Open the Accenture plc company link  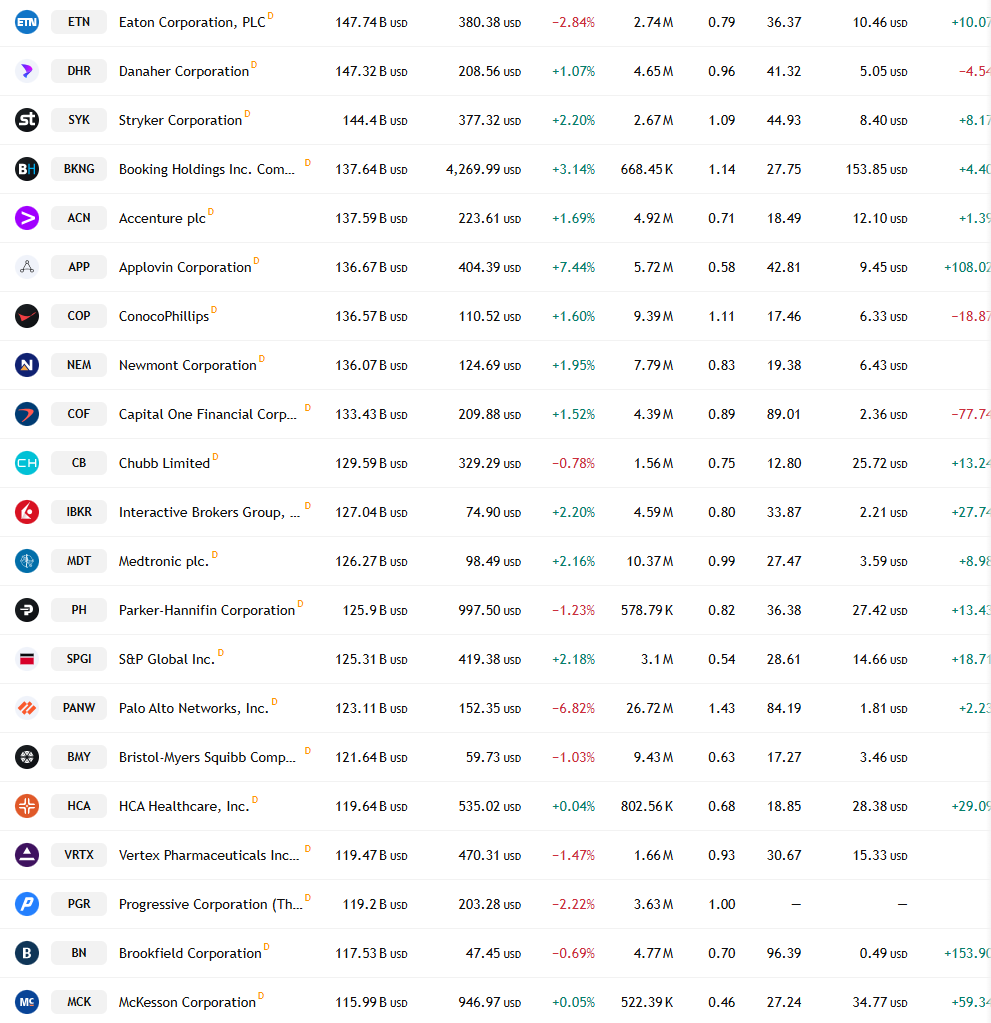(162, 219)
